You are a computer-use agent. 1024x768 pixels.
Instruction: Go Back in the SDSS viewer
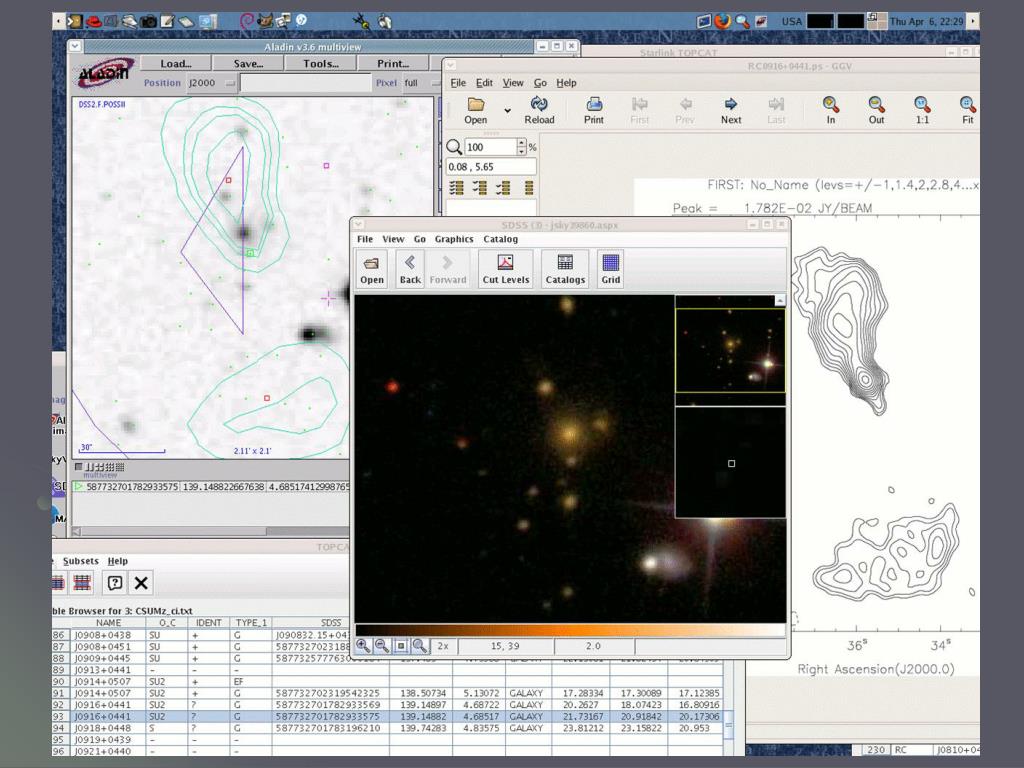pyautogui.click(x=410, y=269)
